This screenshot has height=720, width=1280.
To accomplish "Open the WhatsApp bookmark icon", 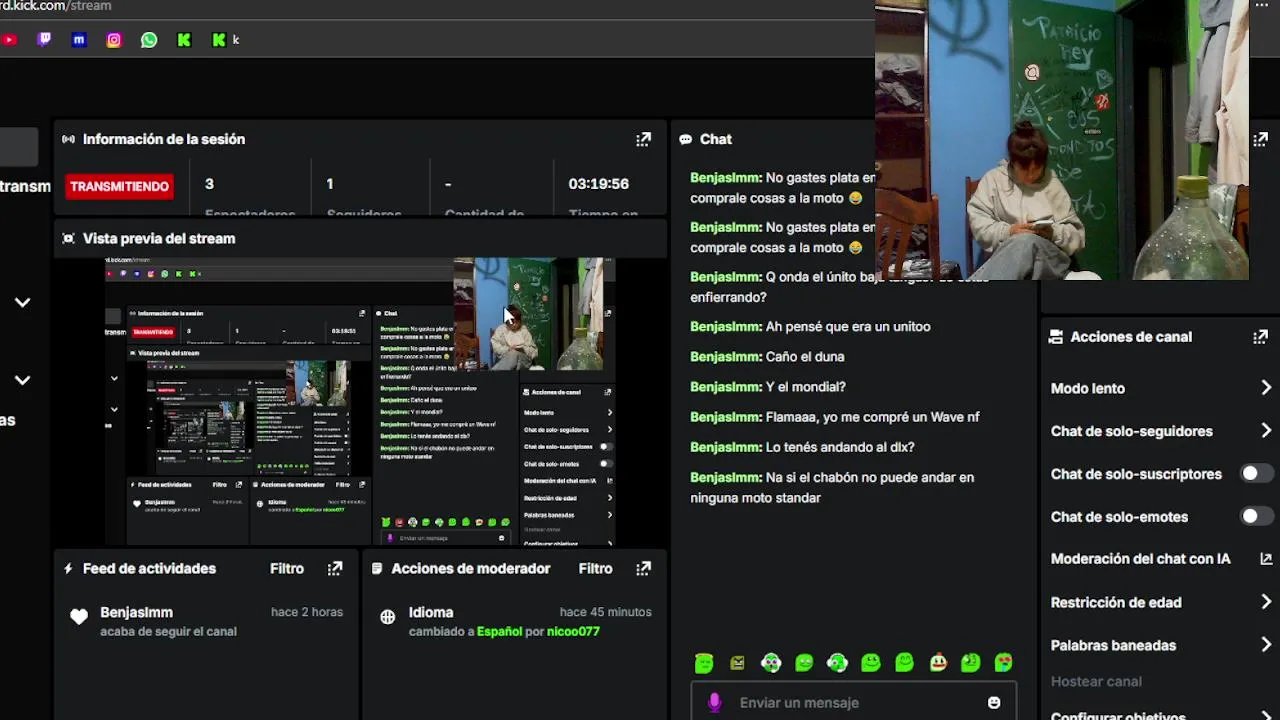I will pos(149,40).
